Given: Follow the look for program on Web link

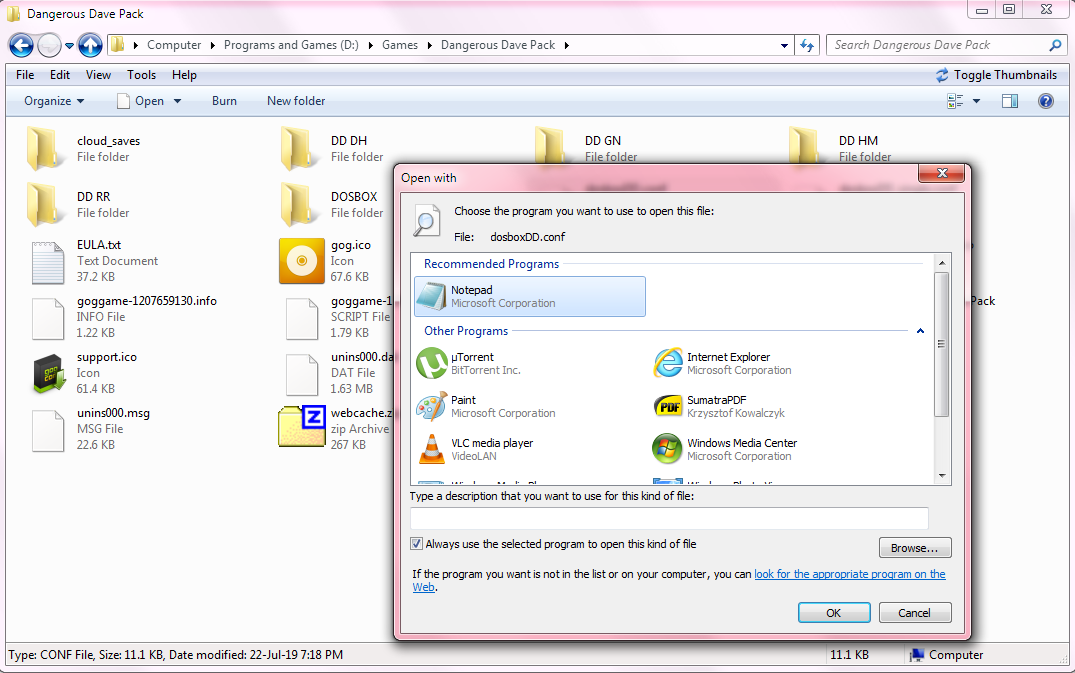Looking at the screenshot, I should click(850, 574).
